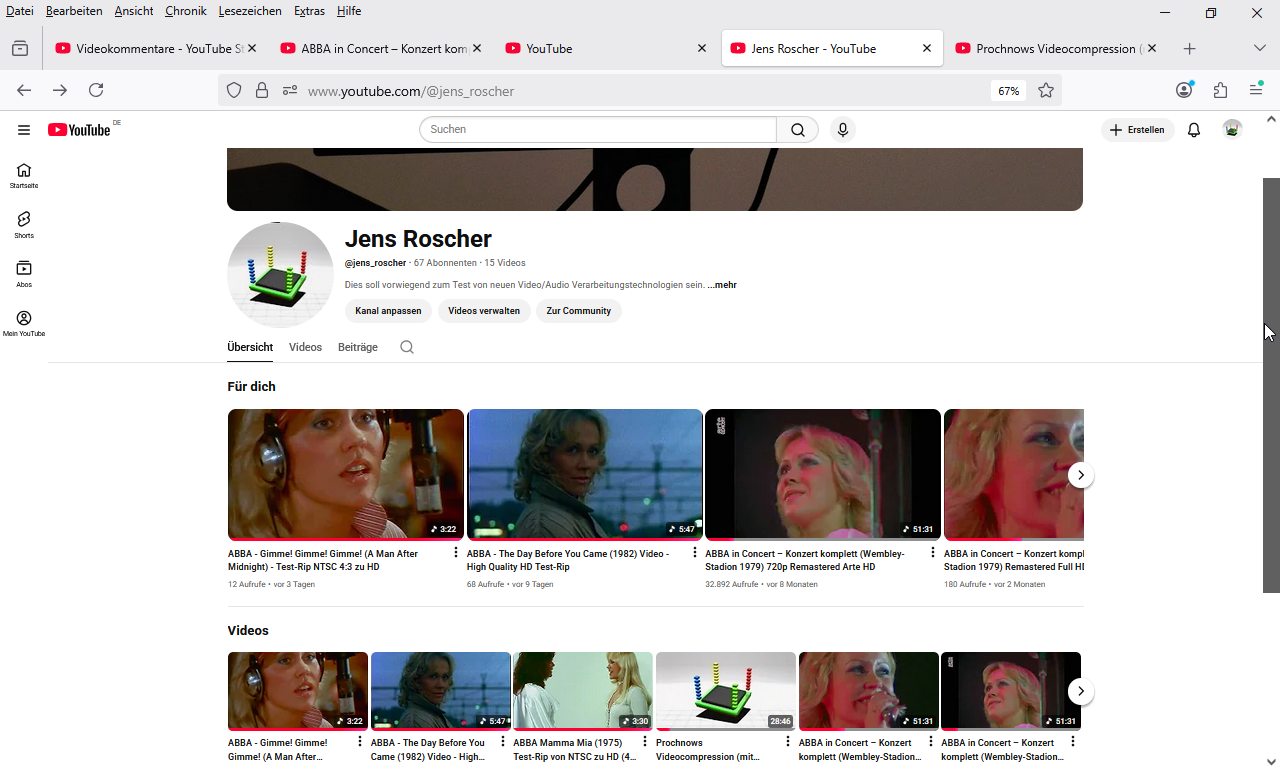Expand the channel description with '...mehr'
Screen dimensions: 1280x770
tap(722, 285)
